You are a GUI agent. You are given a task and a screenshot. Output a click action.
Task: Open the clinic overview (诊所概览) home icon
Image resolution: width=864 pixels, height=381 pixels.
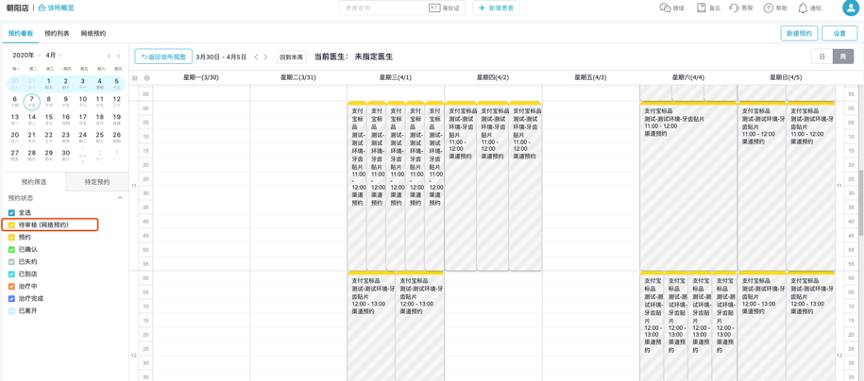(x=42, y=8)
